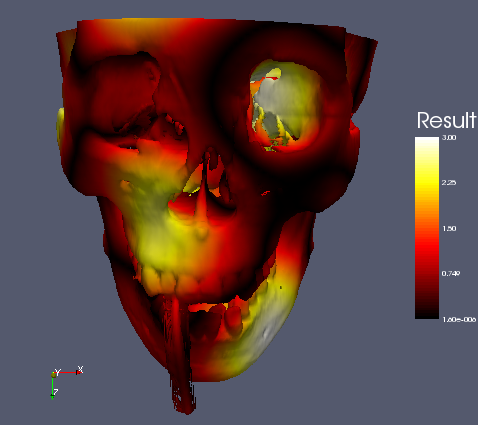Click the 2.25 legend label

coord(449,183)
